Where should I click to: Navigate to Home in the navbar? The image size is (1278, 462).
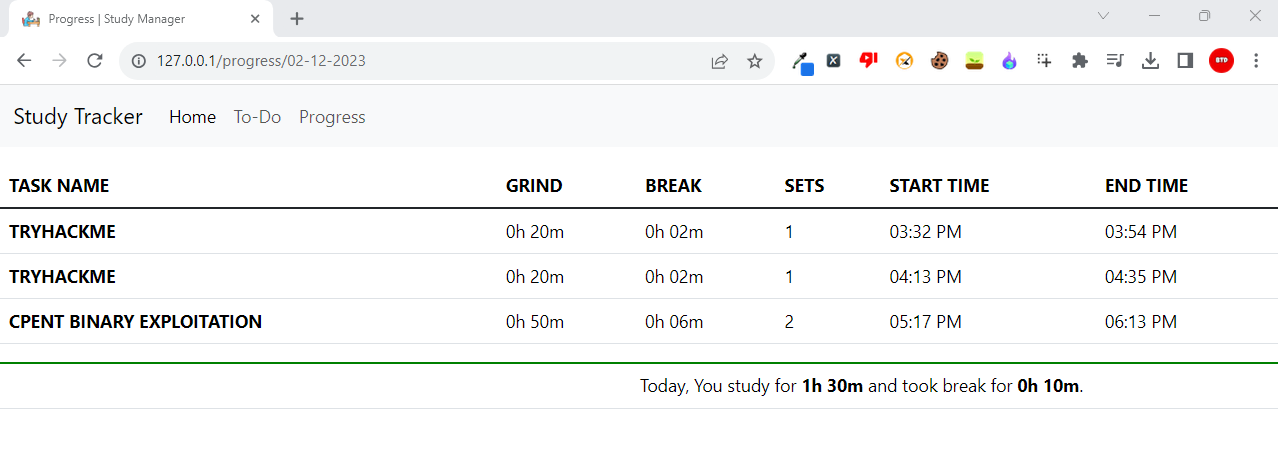192,117
